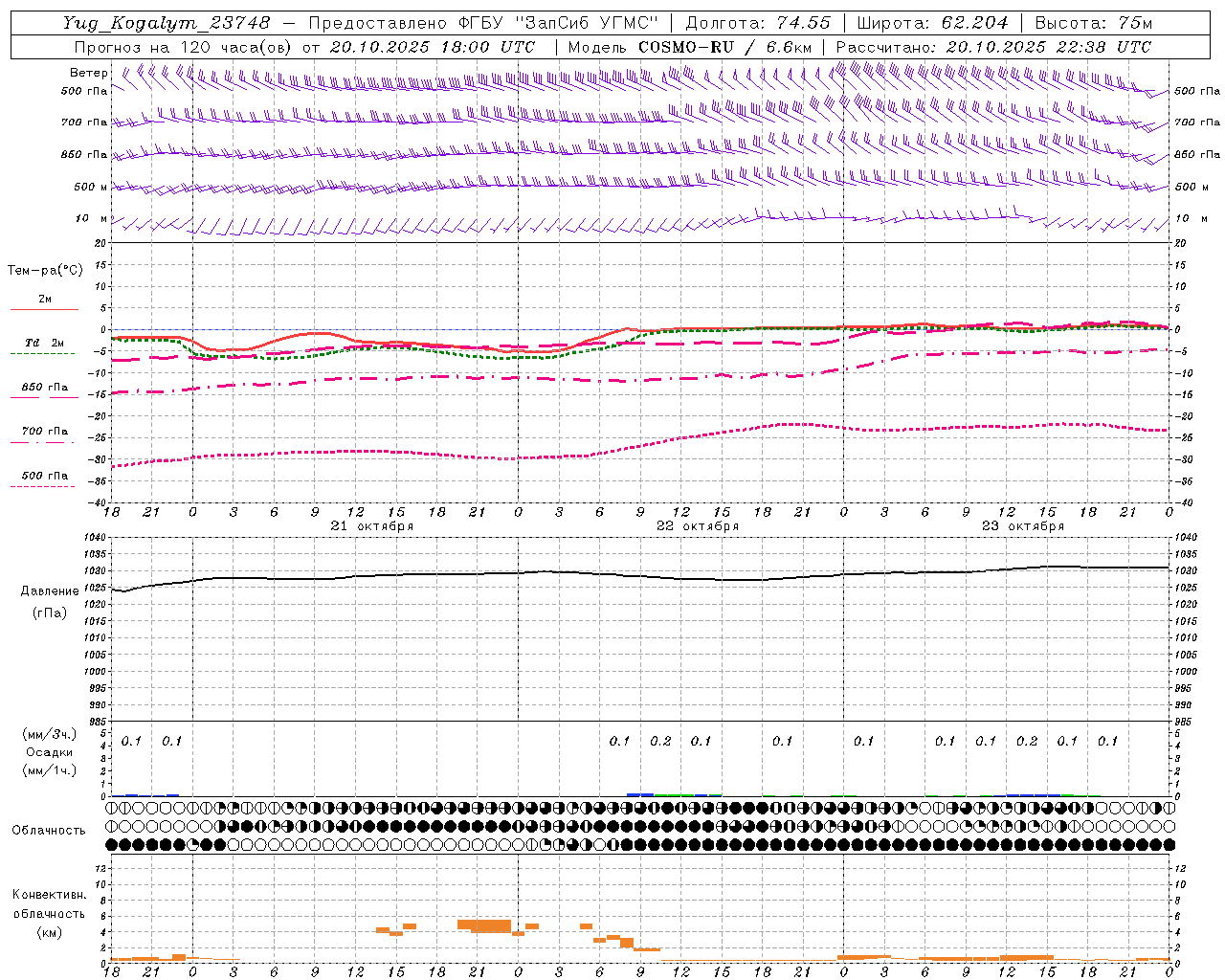This screenshot has width=1225, height=980.
Task: Click the 12 value on left convective axis
Action: point(101,868)
